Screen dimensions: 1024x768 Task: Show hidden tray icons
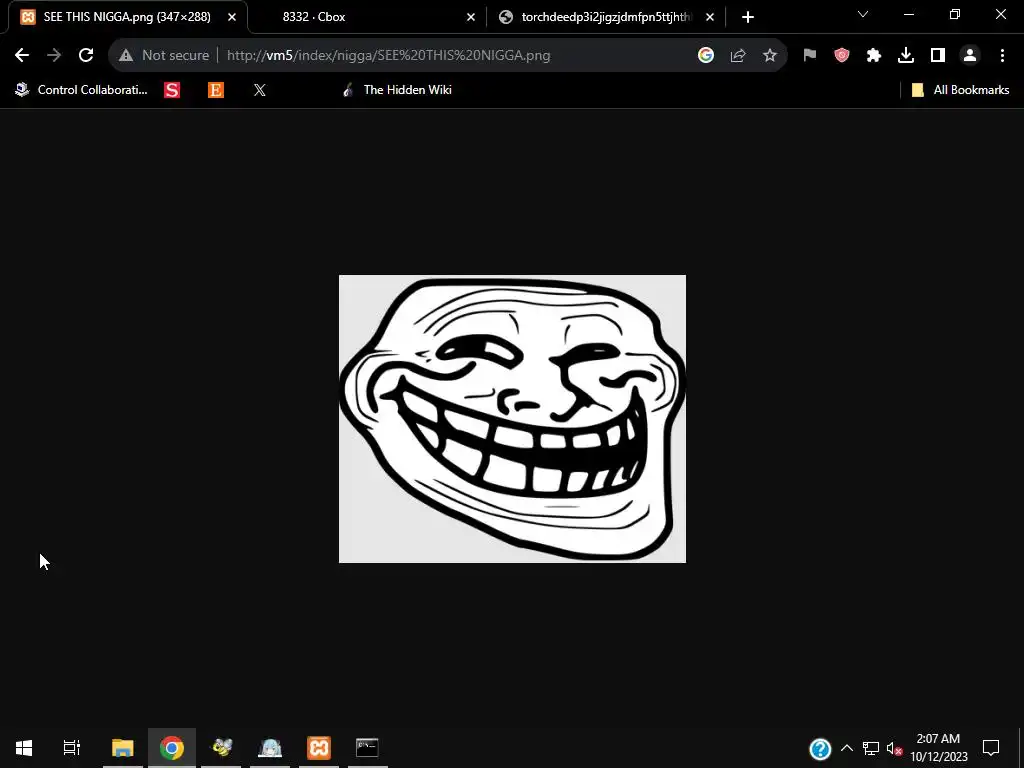[846, 748]
